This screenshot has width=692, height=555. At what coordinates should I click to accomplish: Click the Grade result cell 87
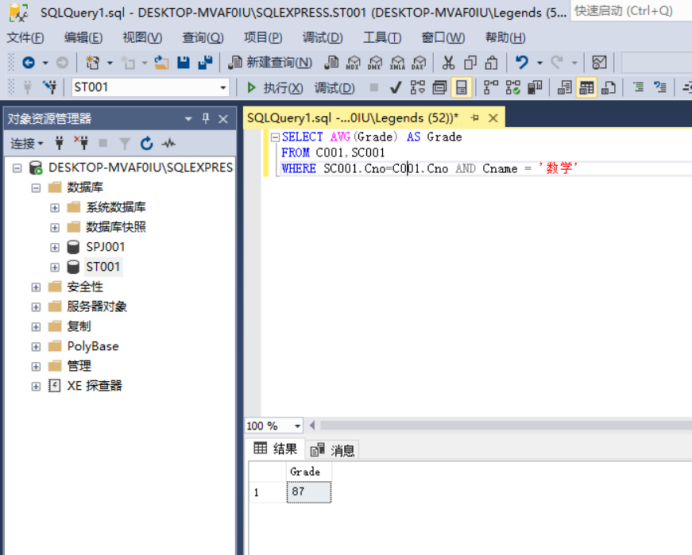pyautogui.click(x=309, y=492)
